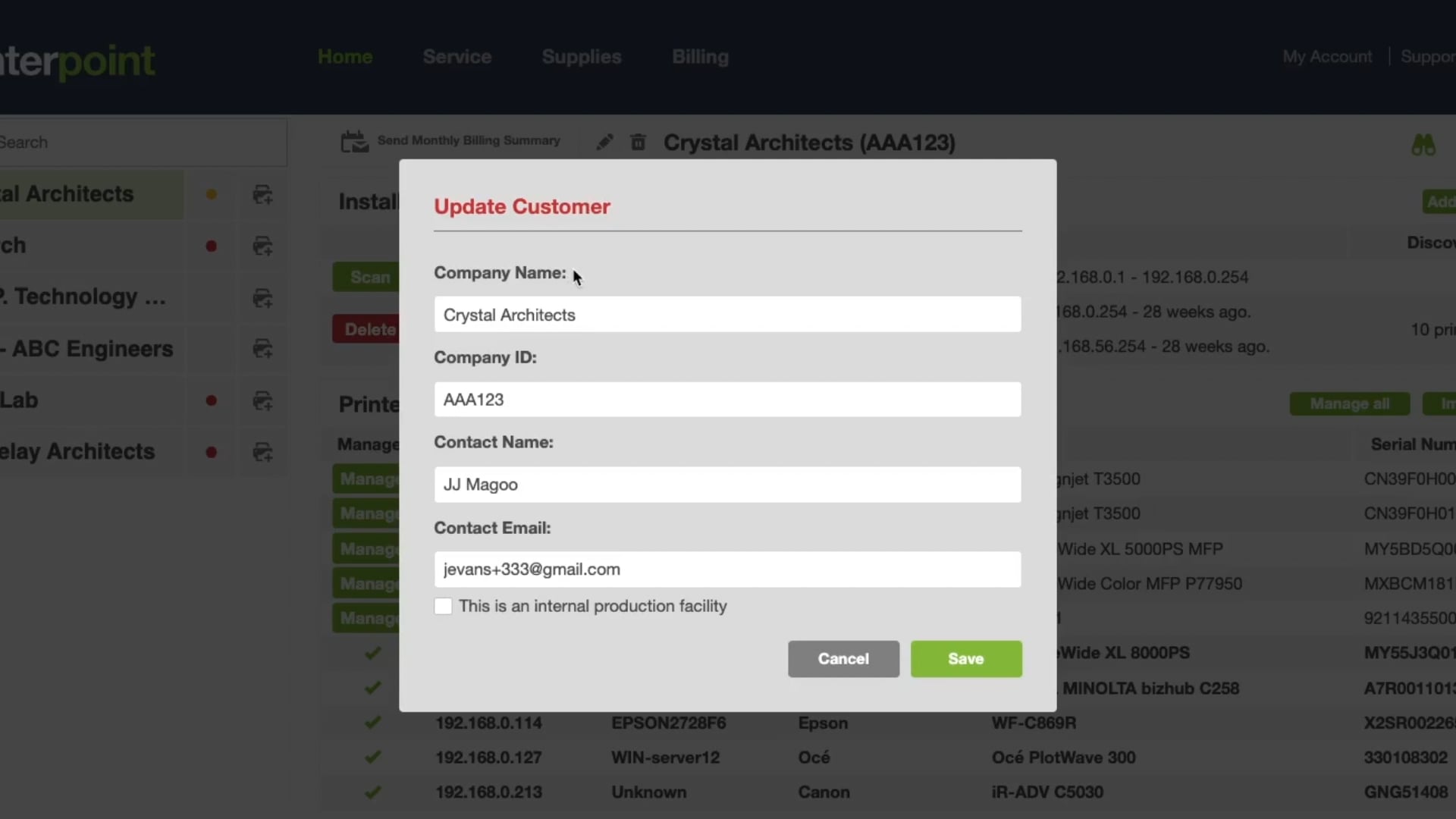Open My Account link
The height and width of the screenshot is (819, 1456).
click(x=1327, y=57)
